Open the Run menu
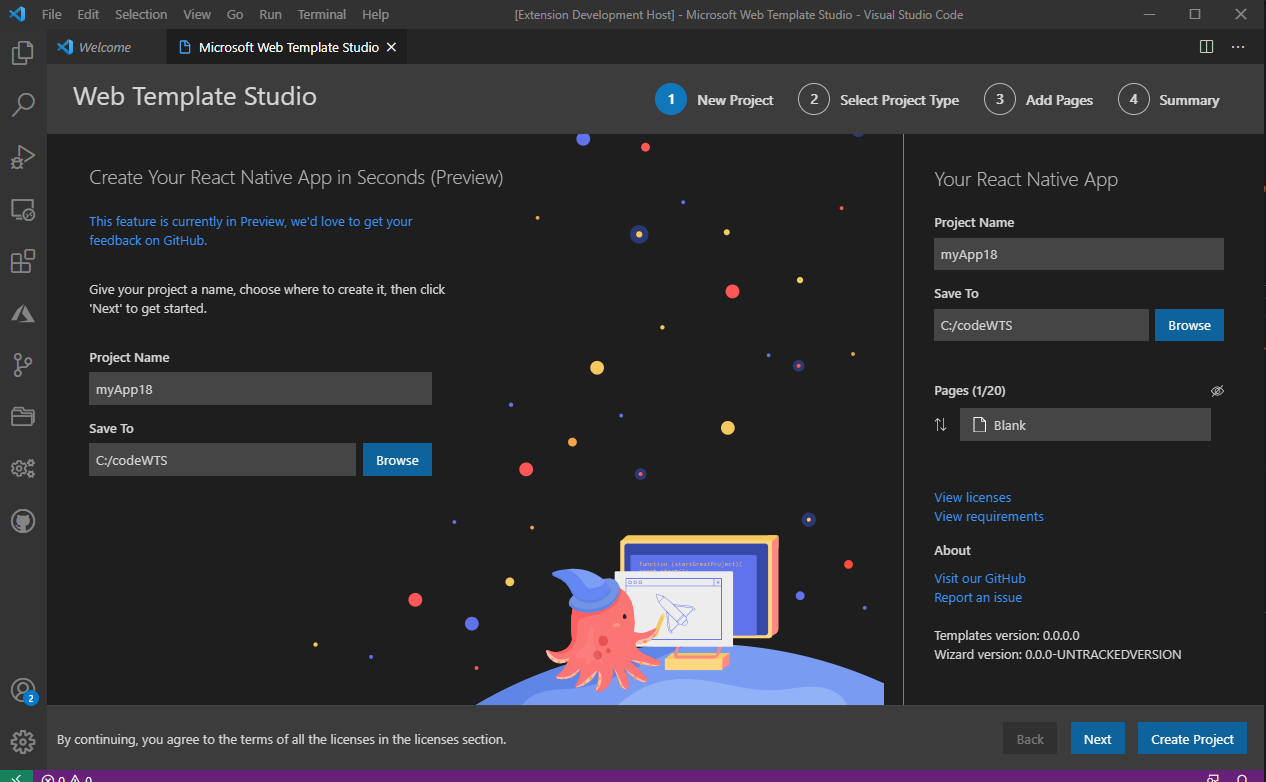The height and width of the screenshot is (782, 1266). point(270,14)
